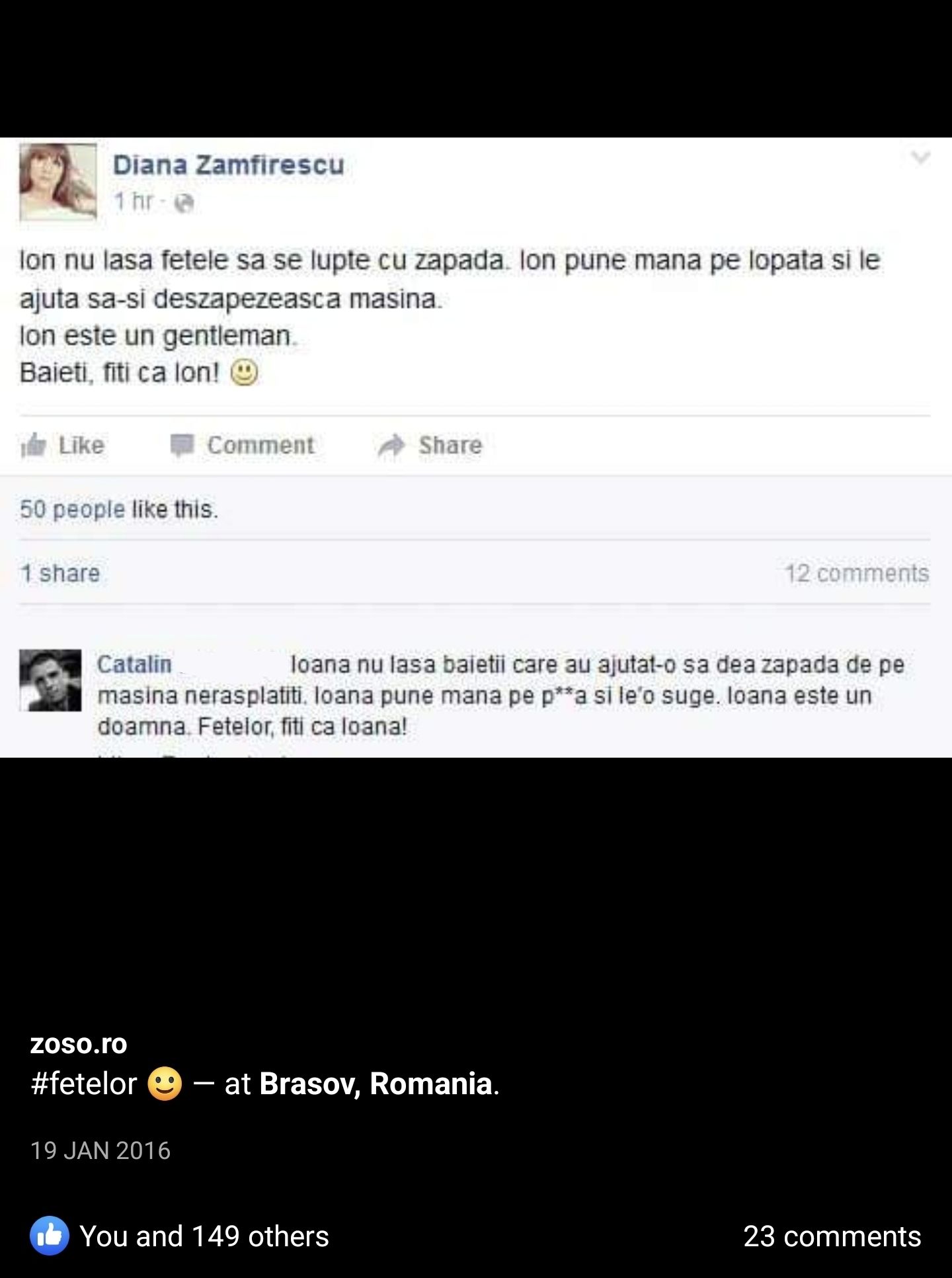View the 23 comments on the photo
This screenshot has height=1278, width=952.
point(832,1236)
